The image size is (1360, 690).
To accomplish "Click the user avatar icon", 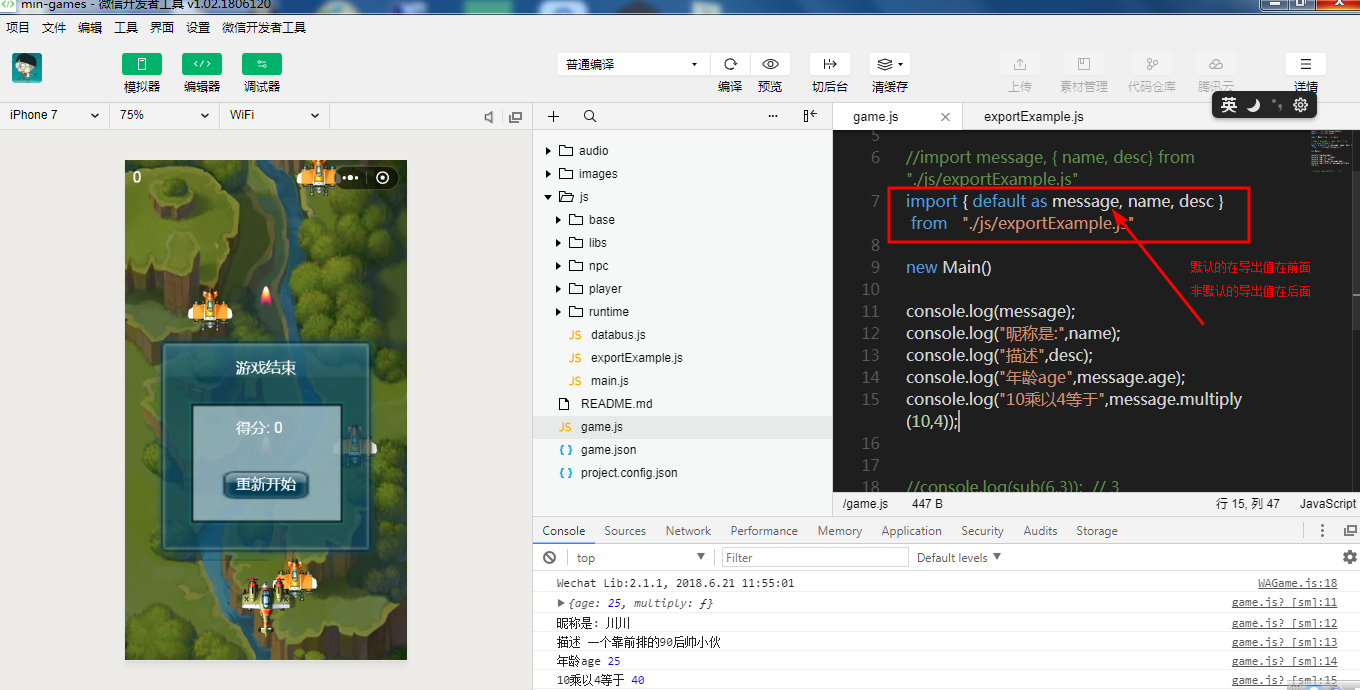I will point(27,68).
